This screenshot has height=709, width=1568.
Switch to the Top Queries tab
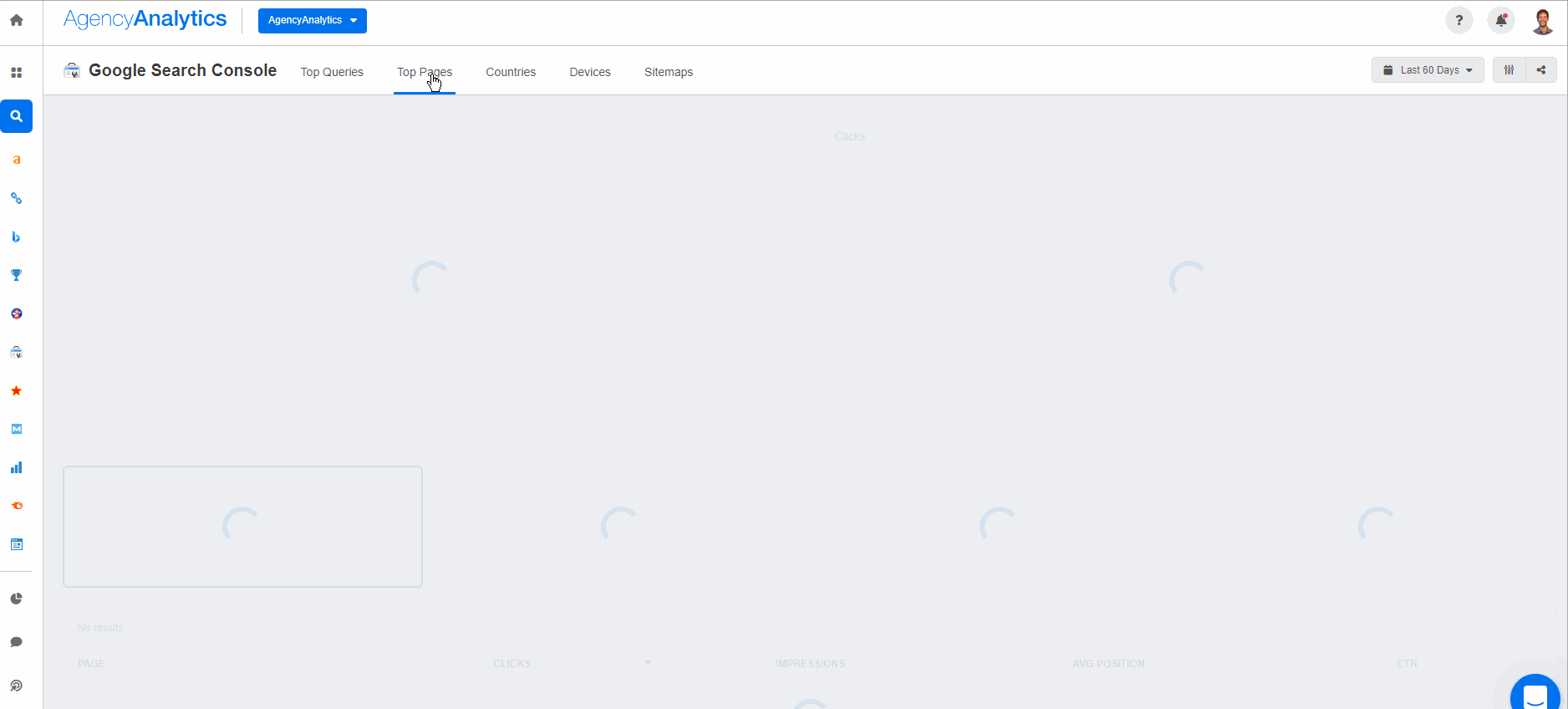pyautogui.click(x=332, y=72)
